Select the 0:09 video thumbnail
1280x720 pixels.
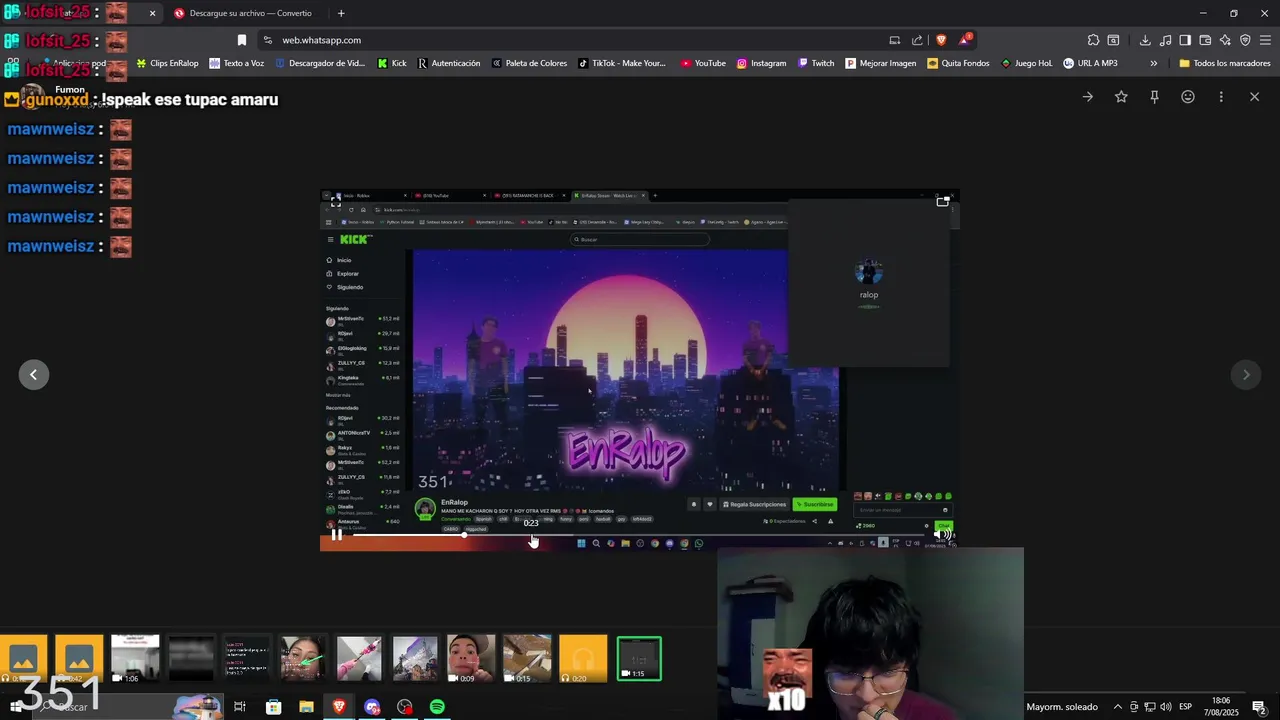pyautogui.click(x=471, y=658)
